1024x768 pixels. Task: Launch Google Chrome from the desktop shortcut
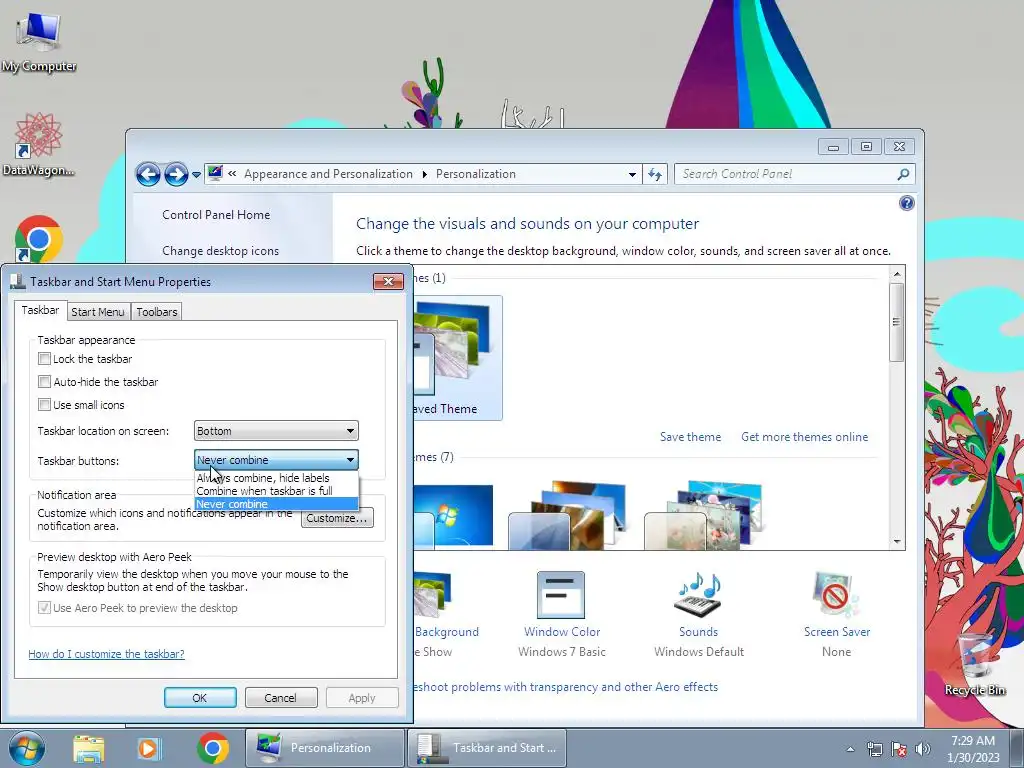tap(39, 239)
